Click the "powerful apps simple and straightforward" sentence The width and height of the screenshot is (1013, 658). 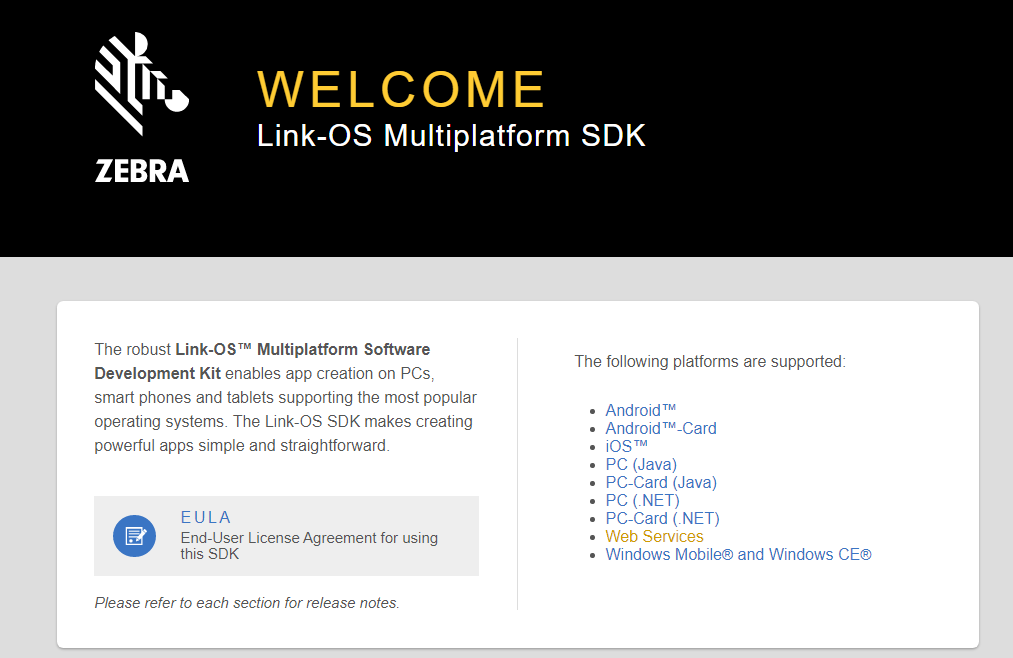click(x=242, y=445)
